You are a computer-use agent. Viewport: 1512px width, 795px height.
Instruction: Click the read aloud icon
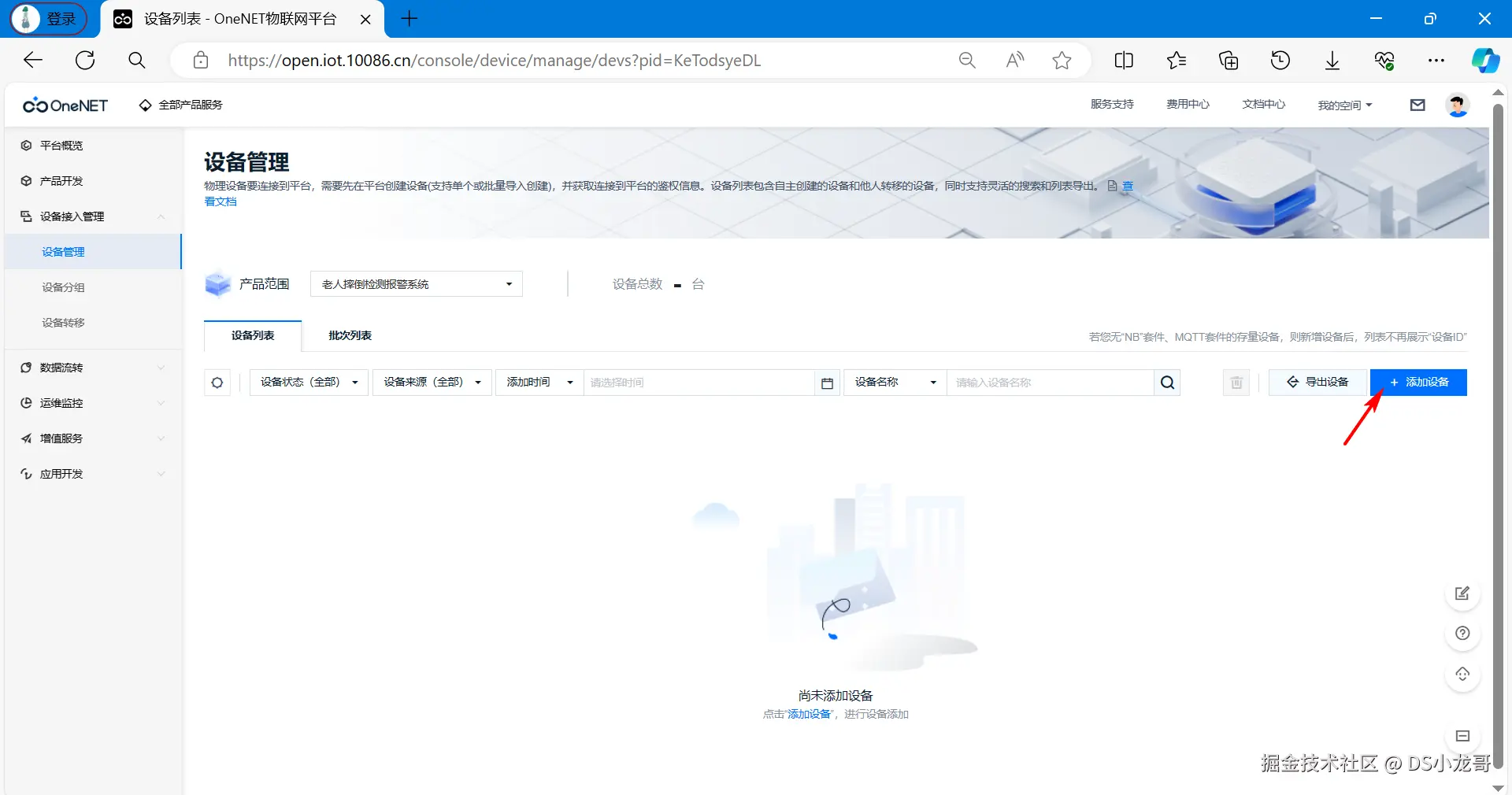(1015, 61)
